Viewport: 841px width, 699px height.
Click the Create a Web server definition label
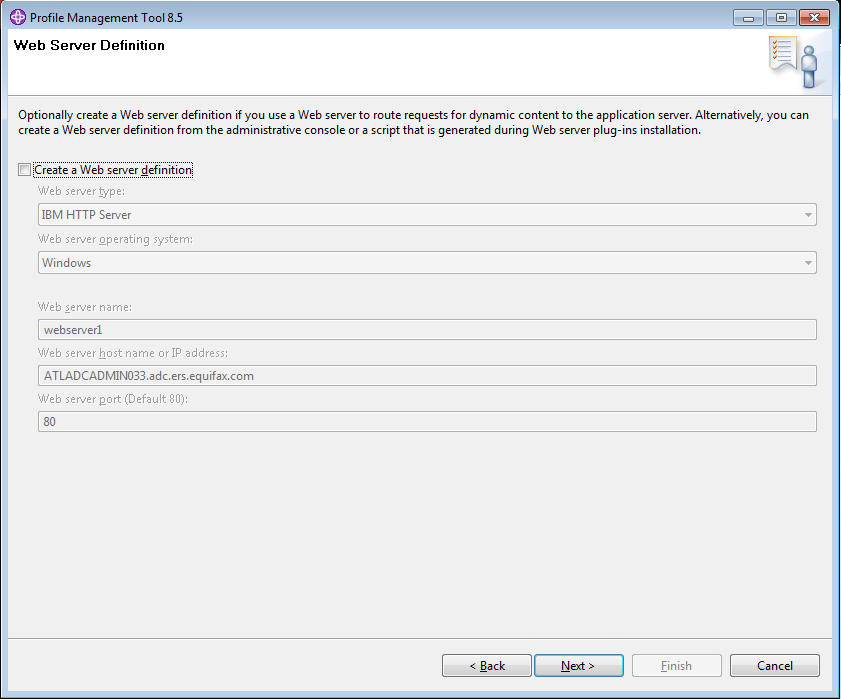(x=112, y=169)
